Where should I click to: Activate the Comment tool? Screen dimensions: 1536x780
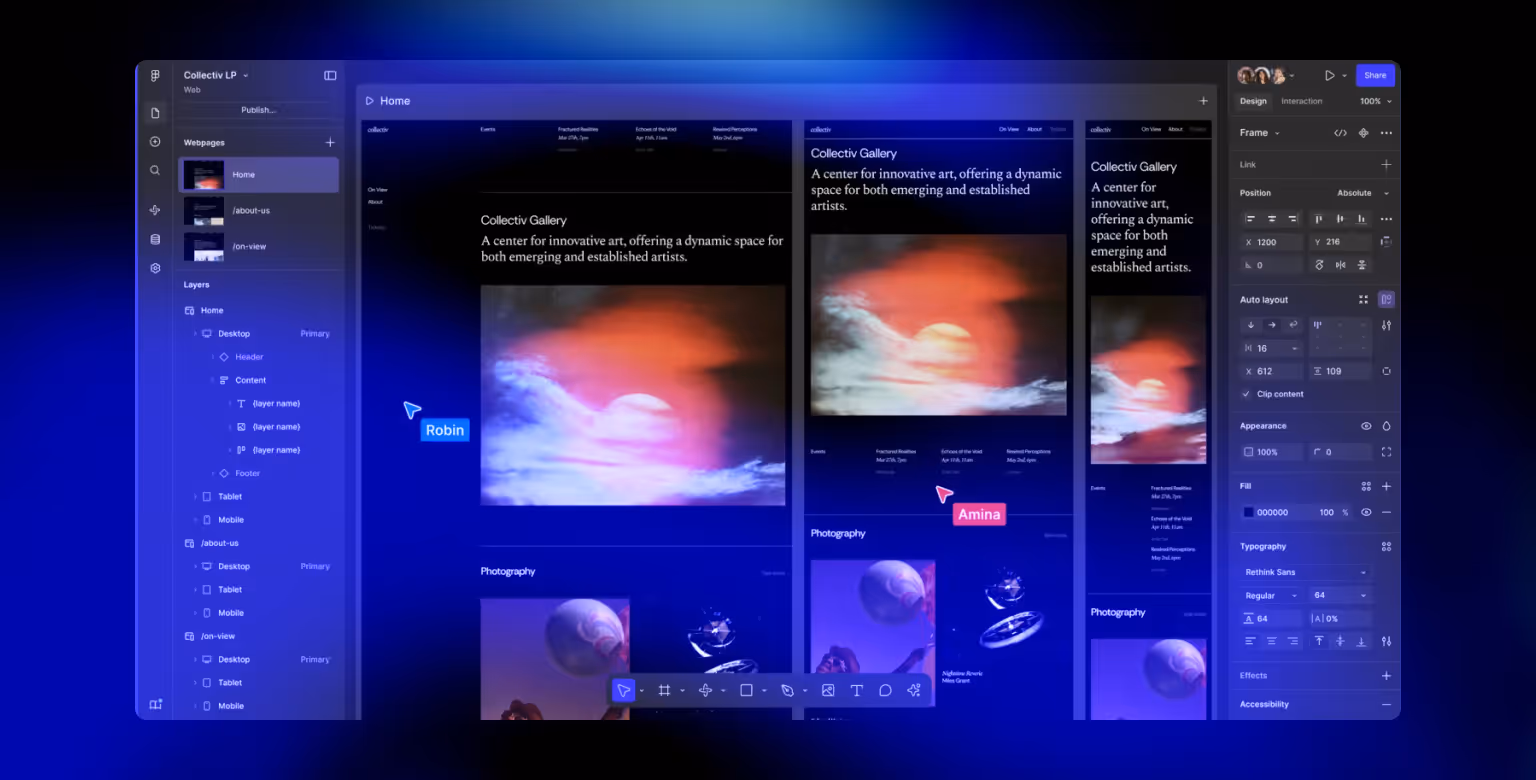885,690
